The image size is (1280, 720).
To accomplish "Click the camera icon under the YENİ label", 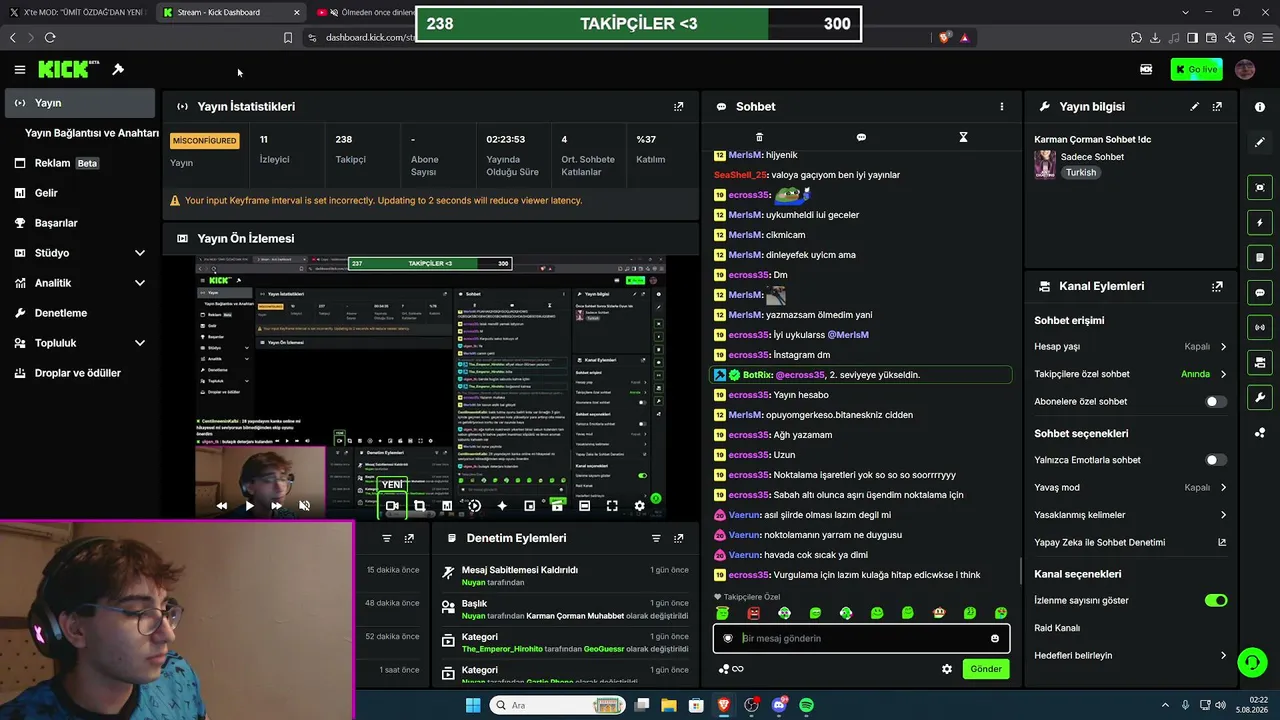I will 392,506.
